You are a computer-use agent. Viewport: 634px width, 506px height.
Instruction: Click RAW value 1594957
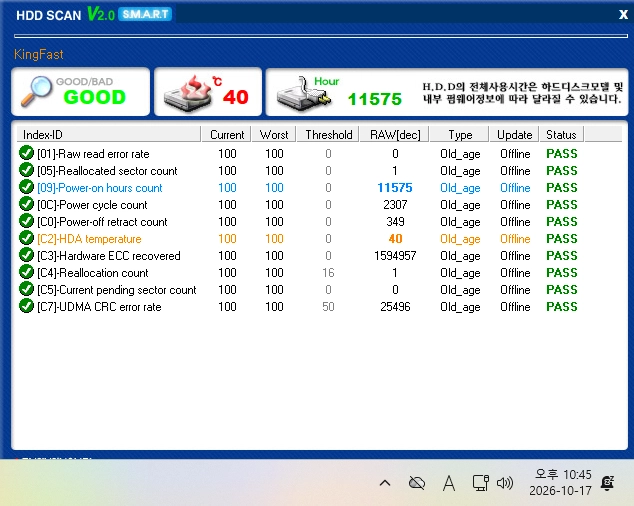tap(395, 256)
